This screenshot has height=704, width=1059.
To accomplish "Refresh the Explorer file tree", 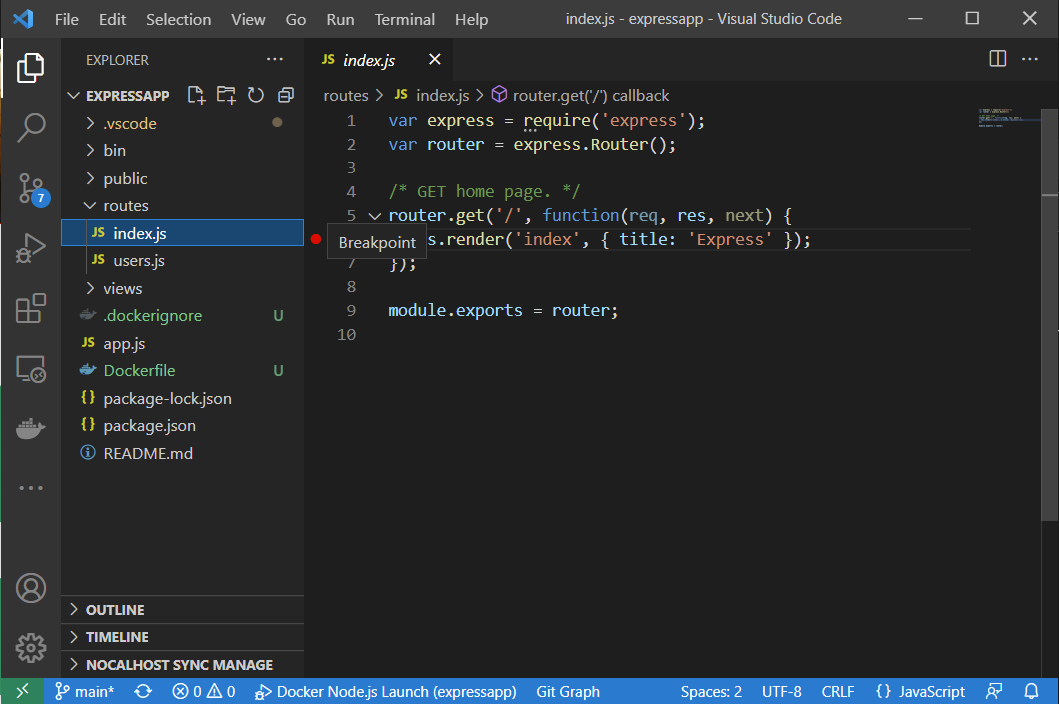I will (x=255, y=95).
